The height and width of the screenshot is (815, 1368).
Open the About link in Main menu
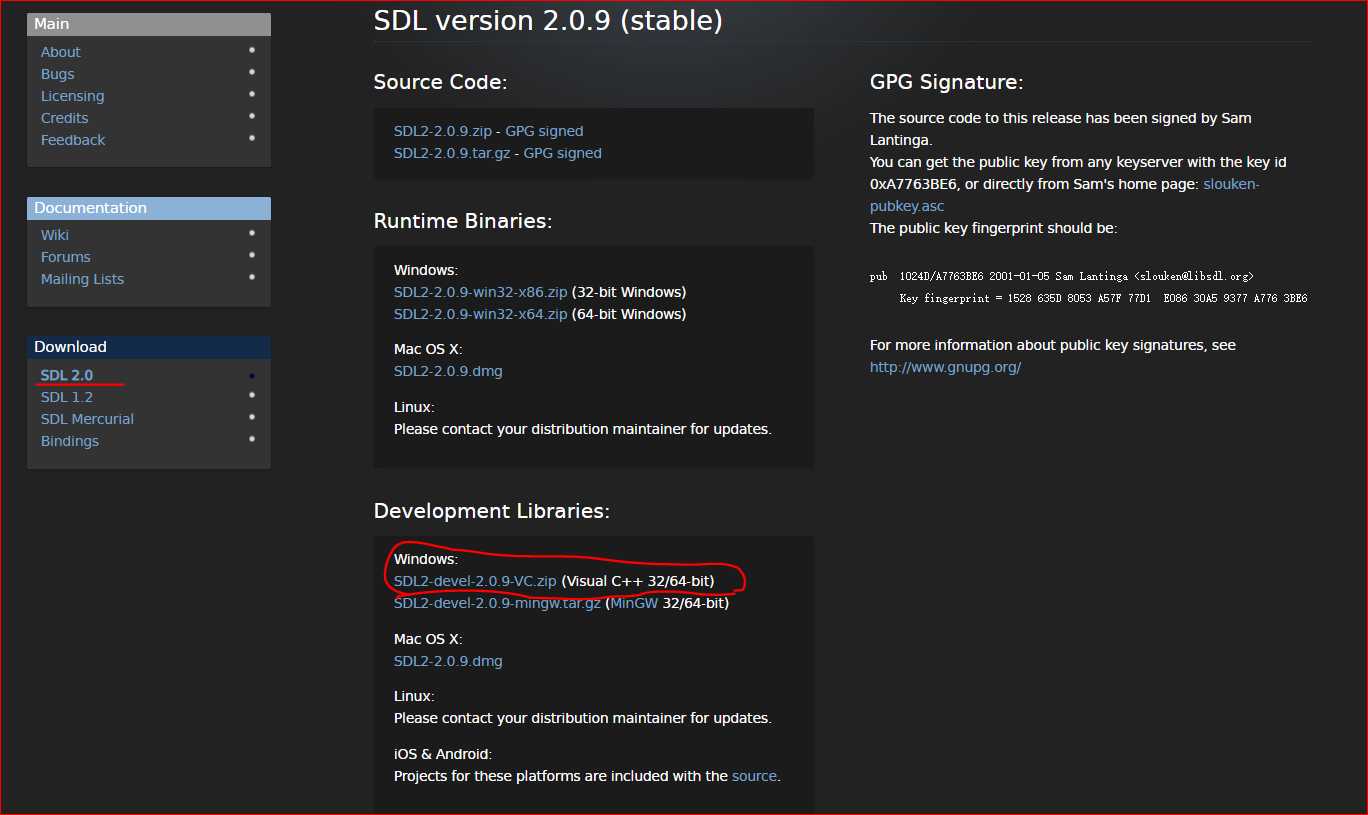pyautogui.click(x=60, y=52)
